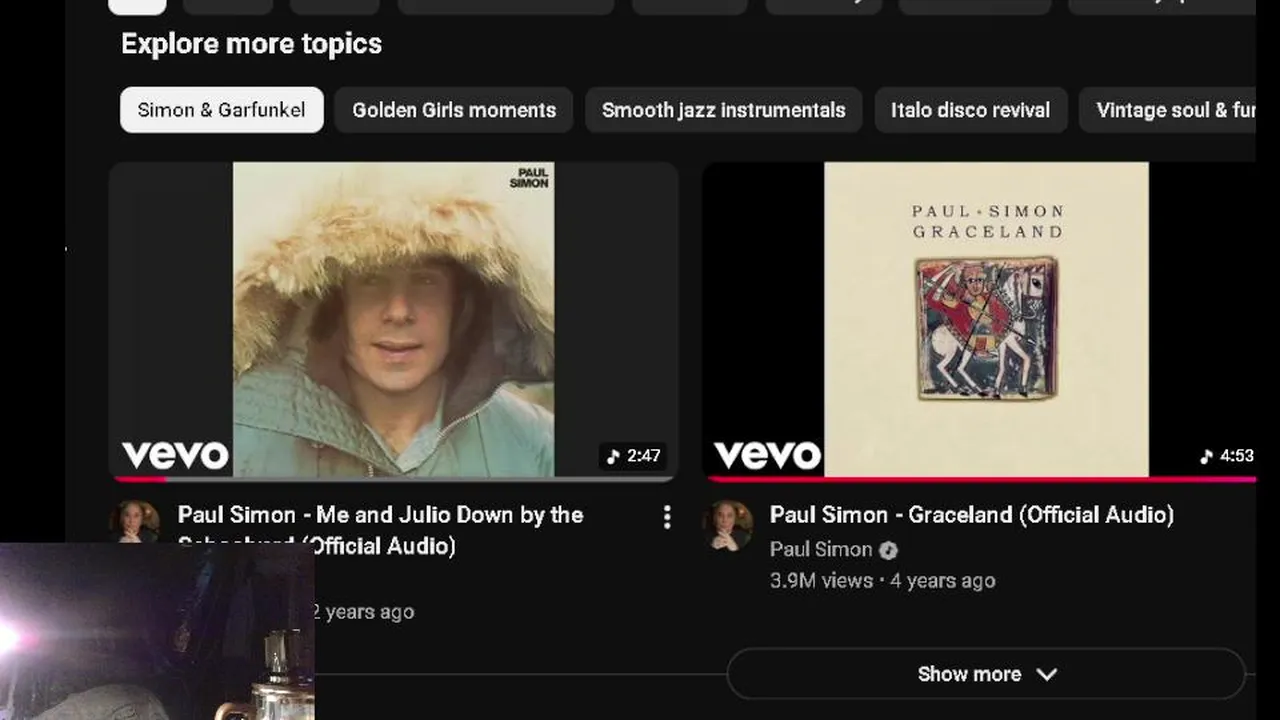Click the 2:47 duration badge
Viewport: 1280px width, 720px height.
[x=634, y=456]
